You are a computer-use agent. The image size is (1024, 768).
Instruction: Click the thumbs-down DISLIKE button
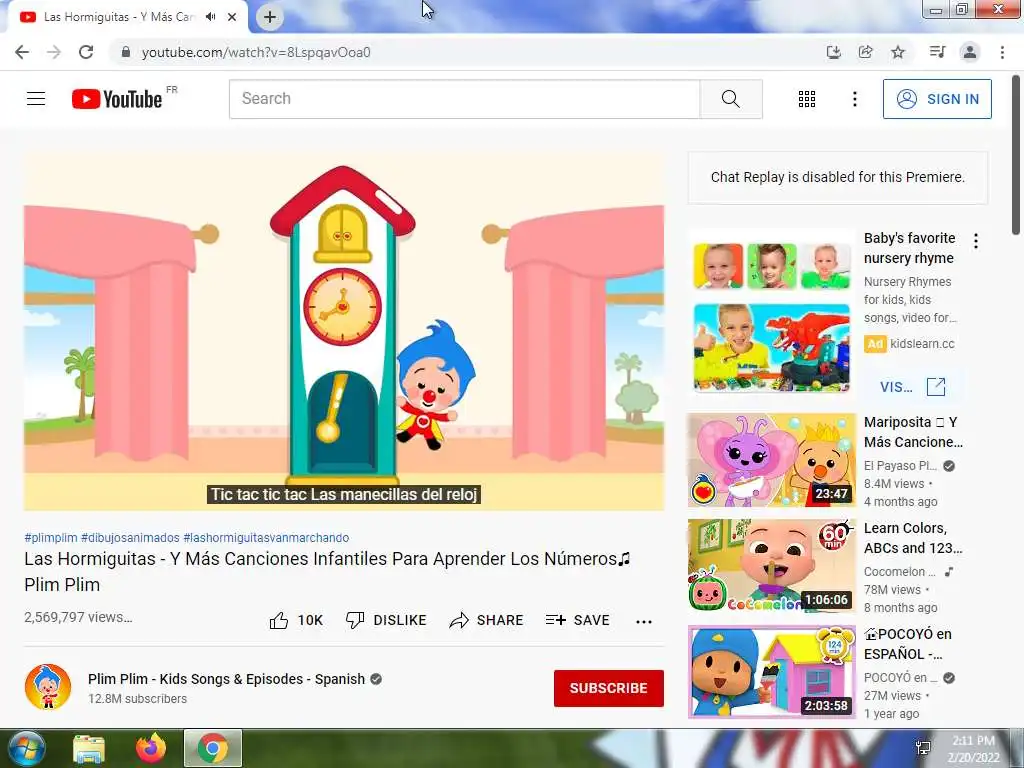point(386,620)
